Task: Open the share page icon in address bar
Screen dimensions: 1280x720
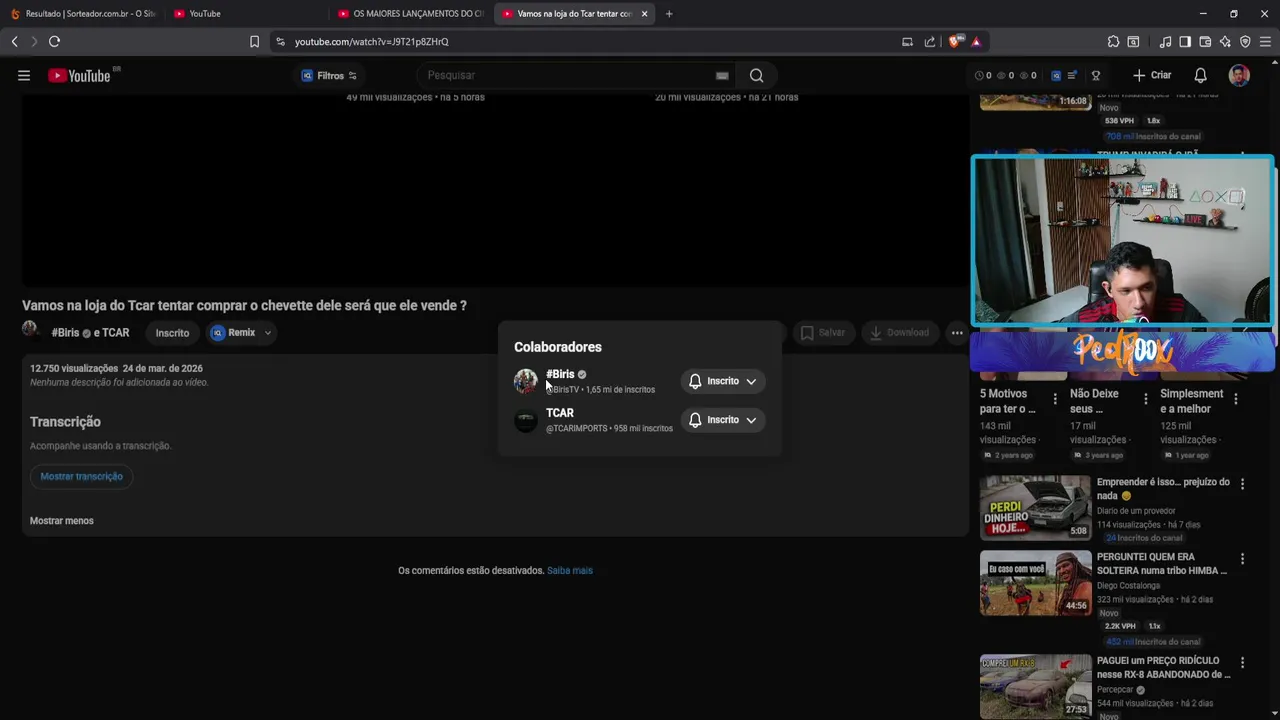Action: coord(930,41)
